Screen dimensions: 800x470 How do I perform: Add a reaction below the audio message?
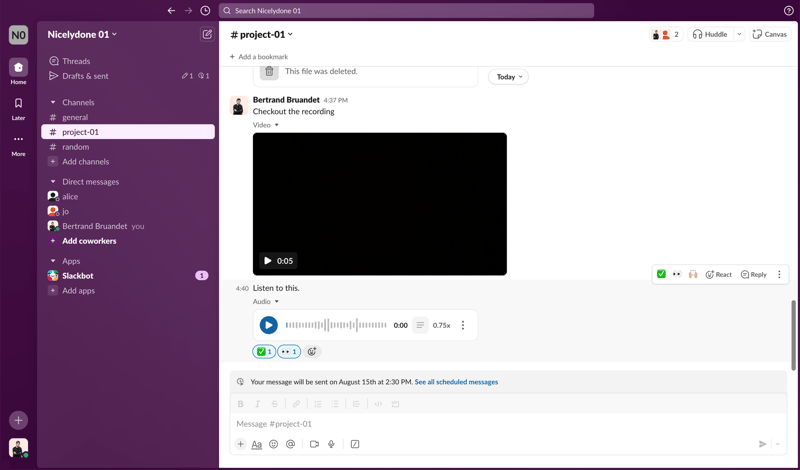tap(312, 352)
